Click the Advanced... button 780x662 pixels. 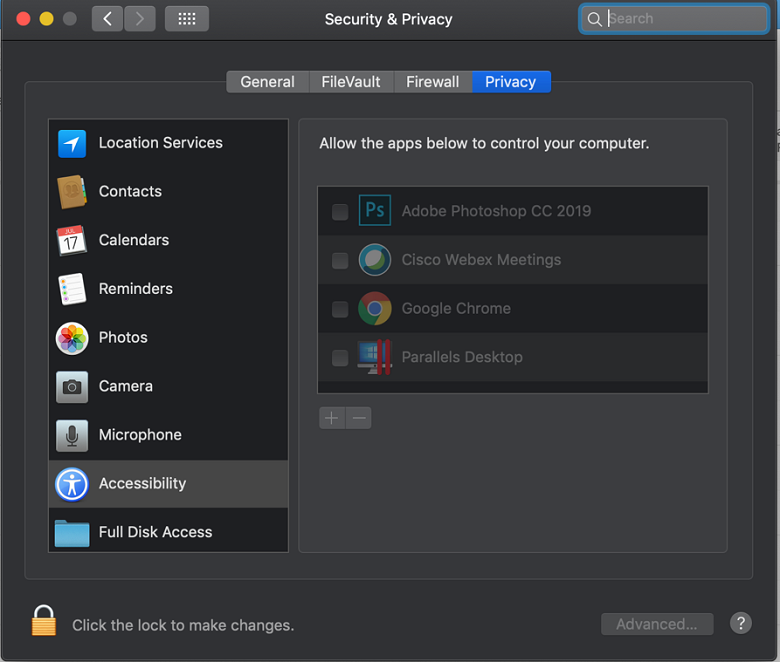(656, 624)
